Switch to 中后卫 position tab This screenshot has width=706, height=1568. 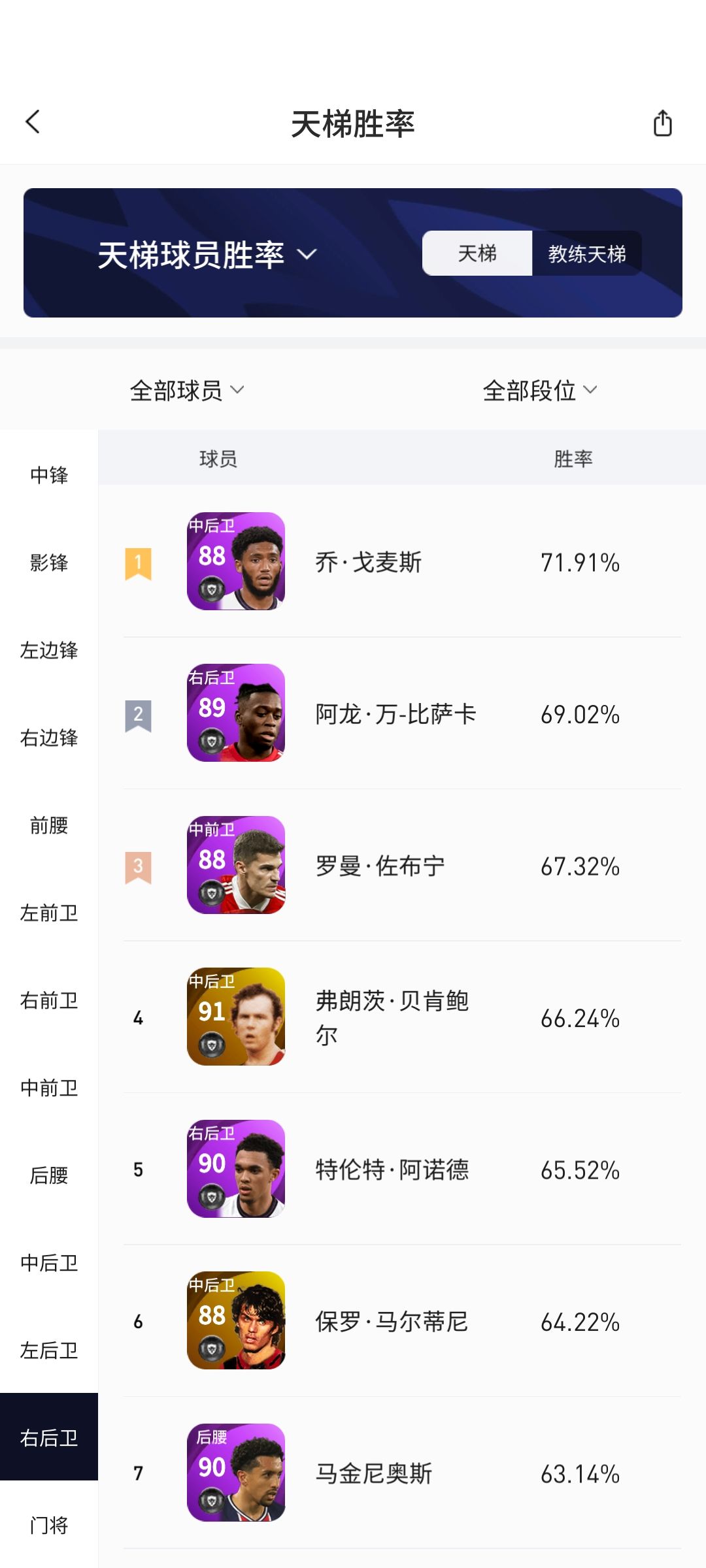tap(49, 1263)
